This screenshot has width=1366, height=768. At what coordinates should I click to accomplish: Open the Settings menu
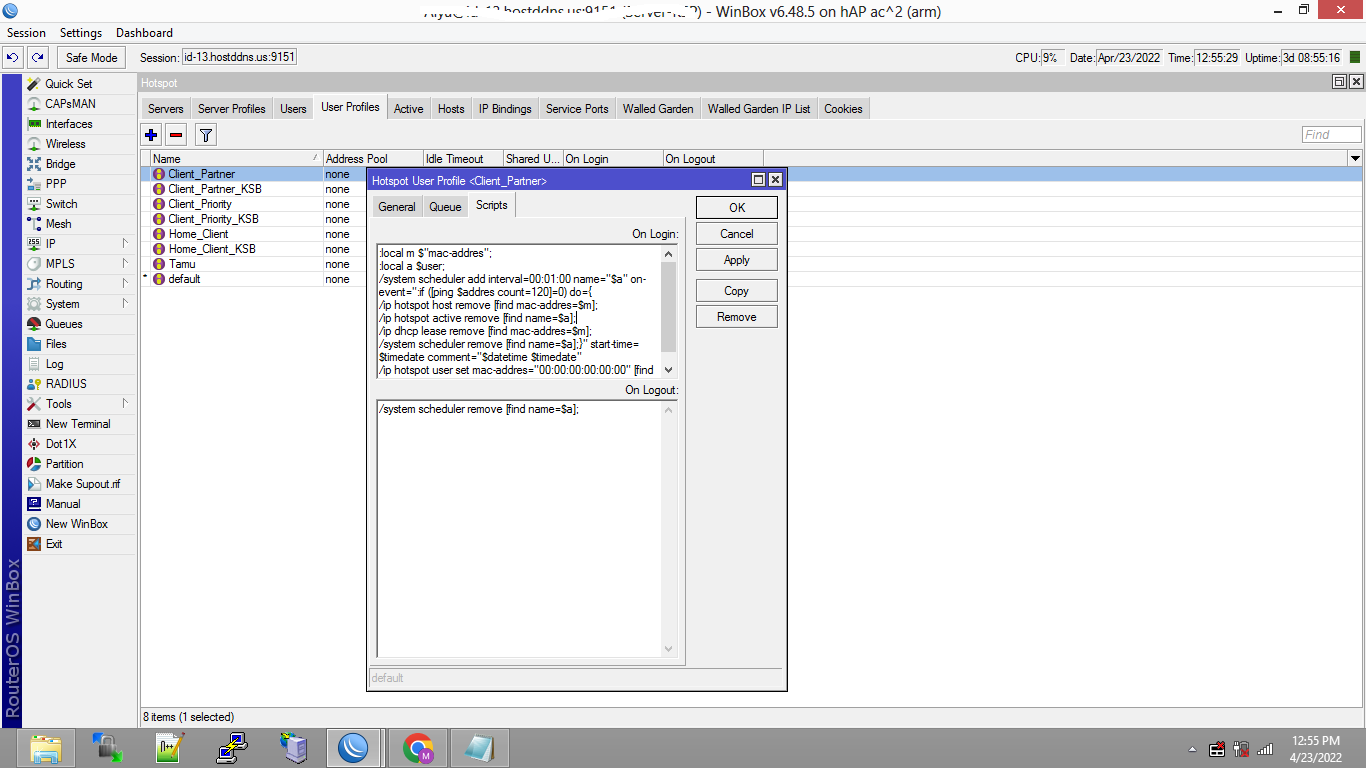point(81,33)
